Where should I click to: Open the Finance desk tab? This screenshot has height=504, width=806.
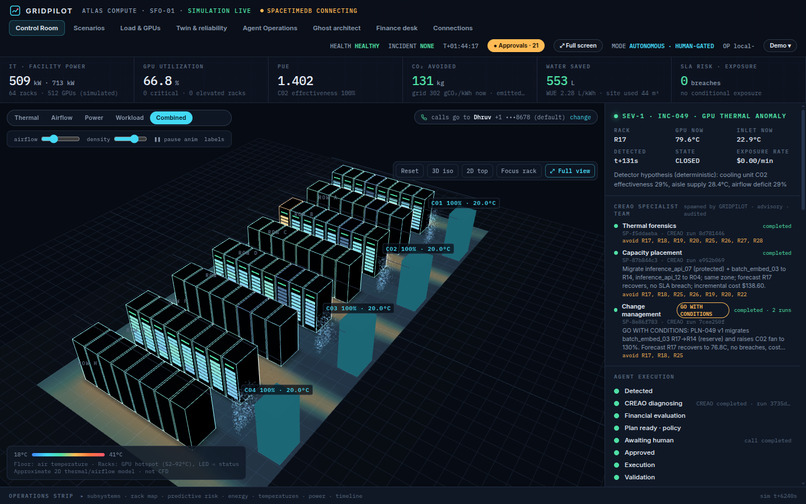click(x=397, y=28)
